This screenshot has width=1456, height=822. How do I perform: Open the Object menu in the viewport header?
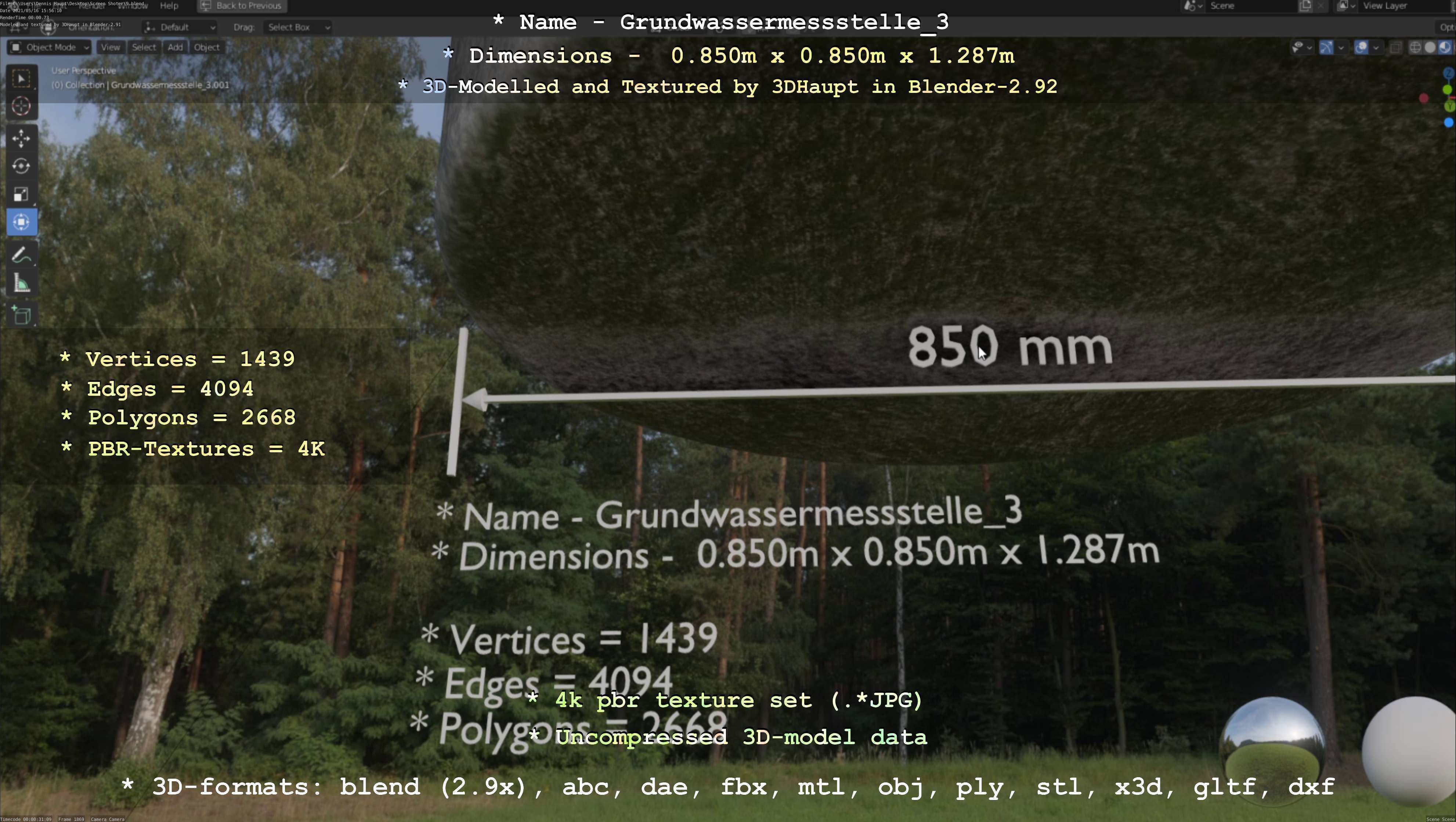point(206,47)
